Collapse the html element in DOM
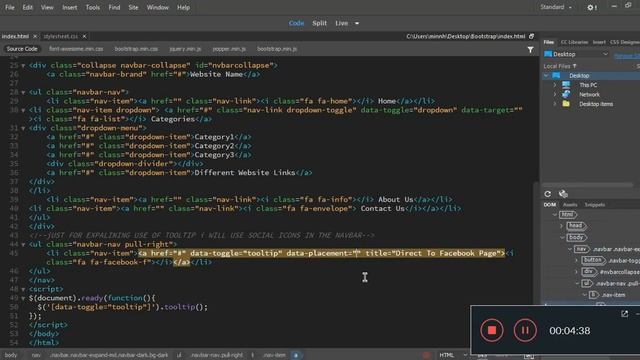This screenshot has width=640, height=360. click(x=555, y=214)
